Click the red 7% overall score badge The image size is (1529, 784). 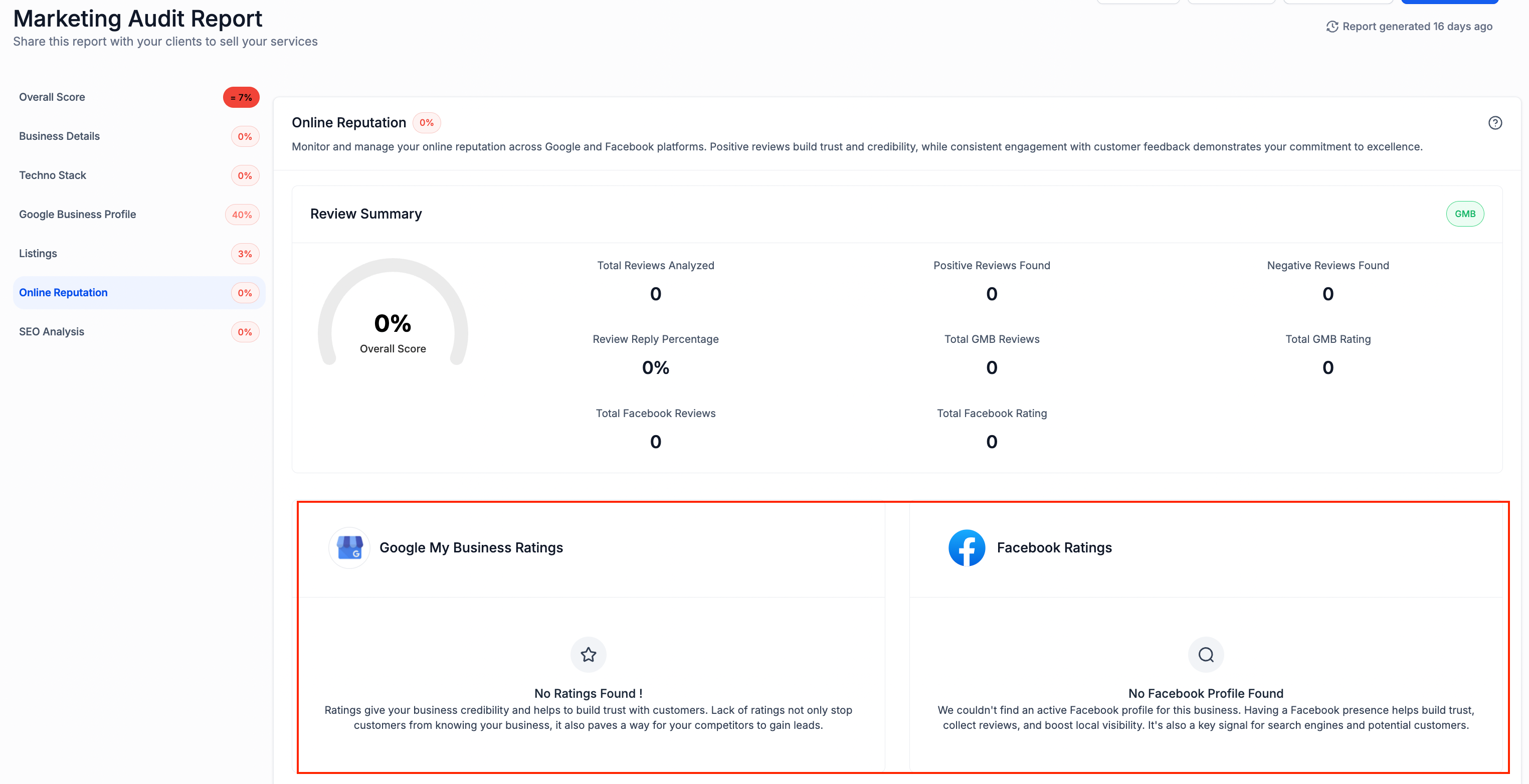241,97
